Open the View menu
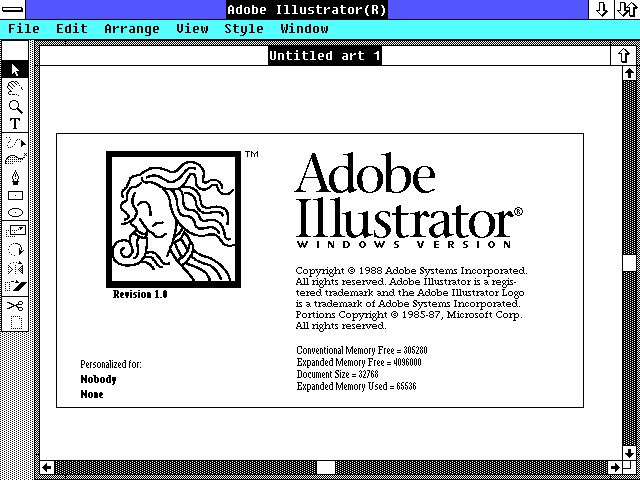The width and height of the screenshot is (640, 480). [192, 29]
